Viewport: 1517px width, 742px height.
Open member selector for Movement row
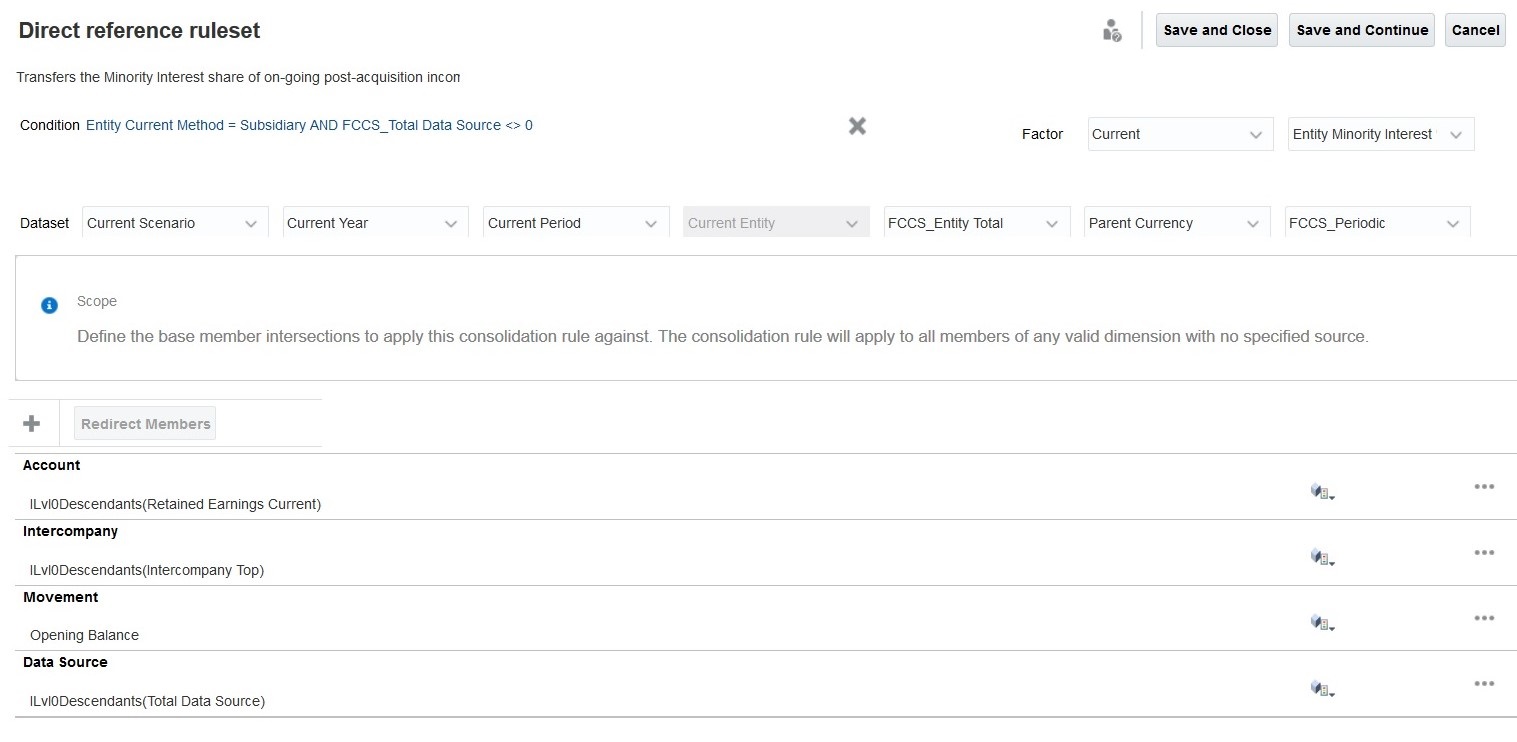click(x=1322, y=623)
